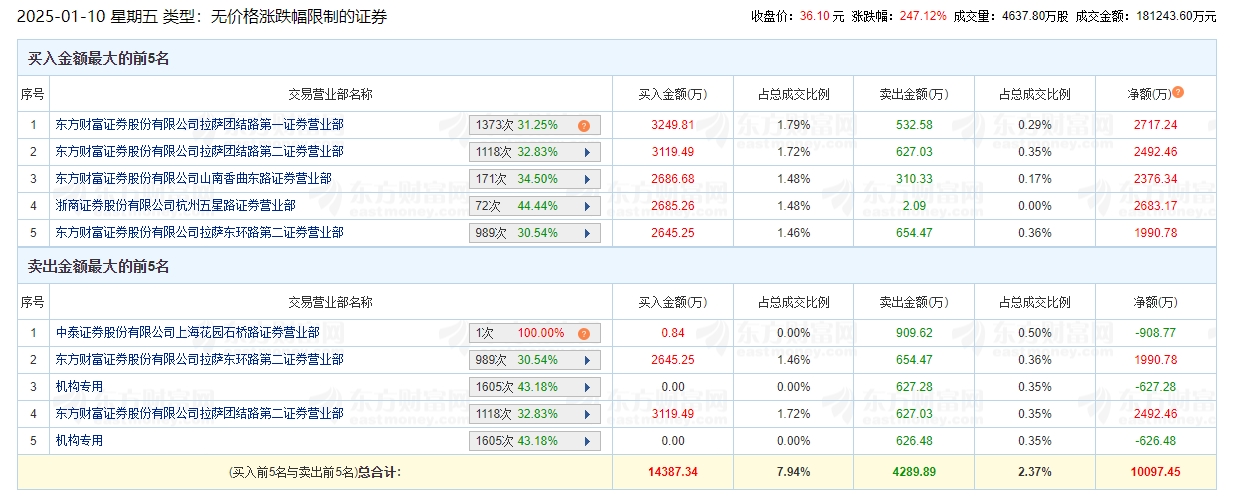Open 山南香曲东路证券营业部 brokerage link
Image resolution: width=1235 pixels, height=500 pixels.
pyautogui.click(x=193, y=179)
